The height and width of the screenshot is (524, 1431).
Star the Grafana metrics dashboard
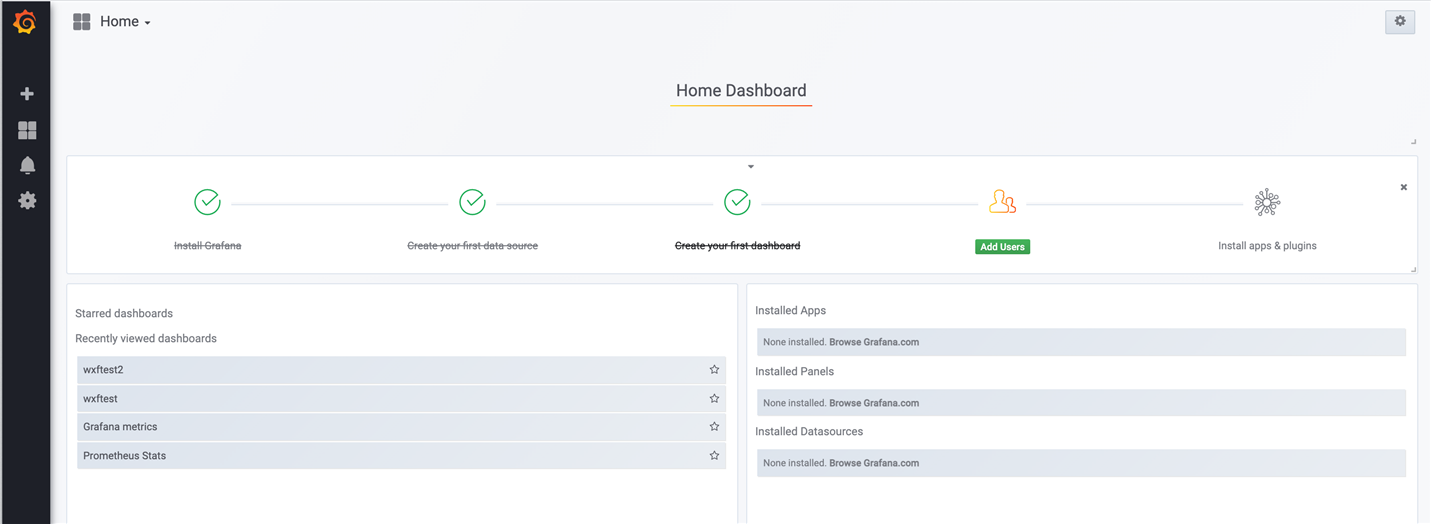714,426
